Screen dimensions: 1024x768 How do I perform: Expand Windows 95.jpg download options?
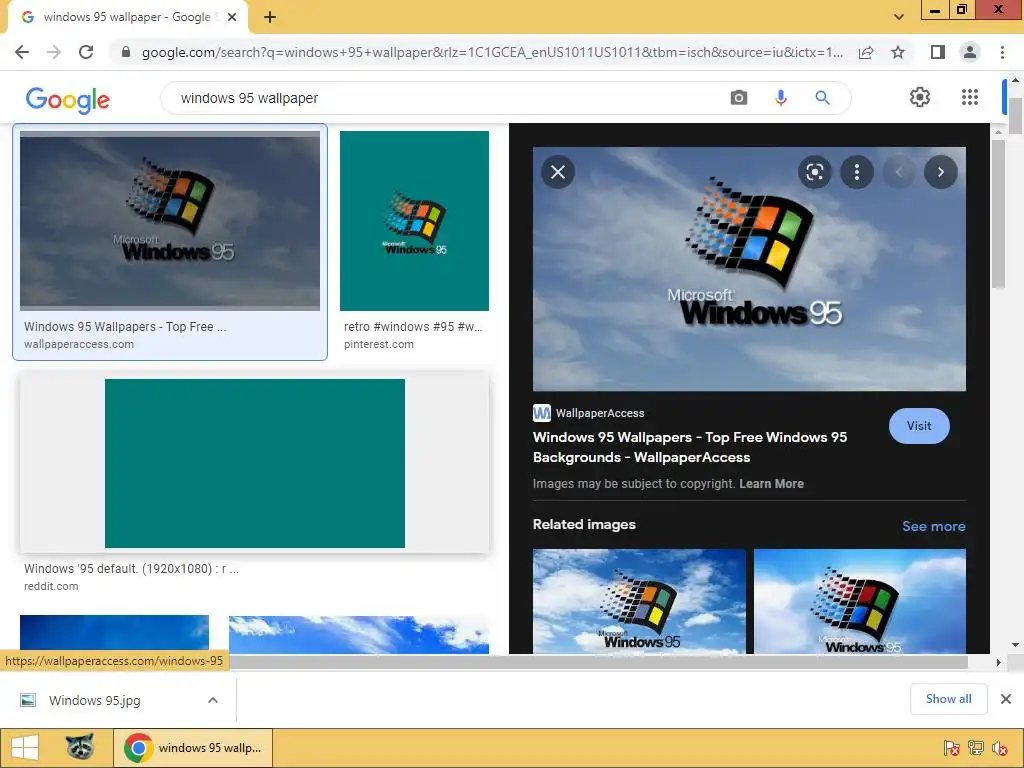pyautogui.click(x=212, y=700)
